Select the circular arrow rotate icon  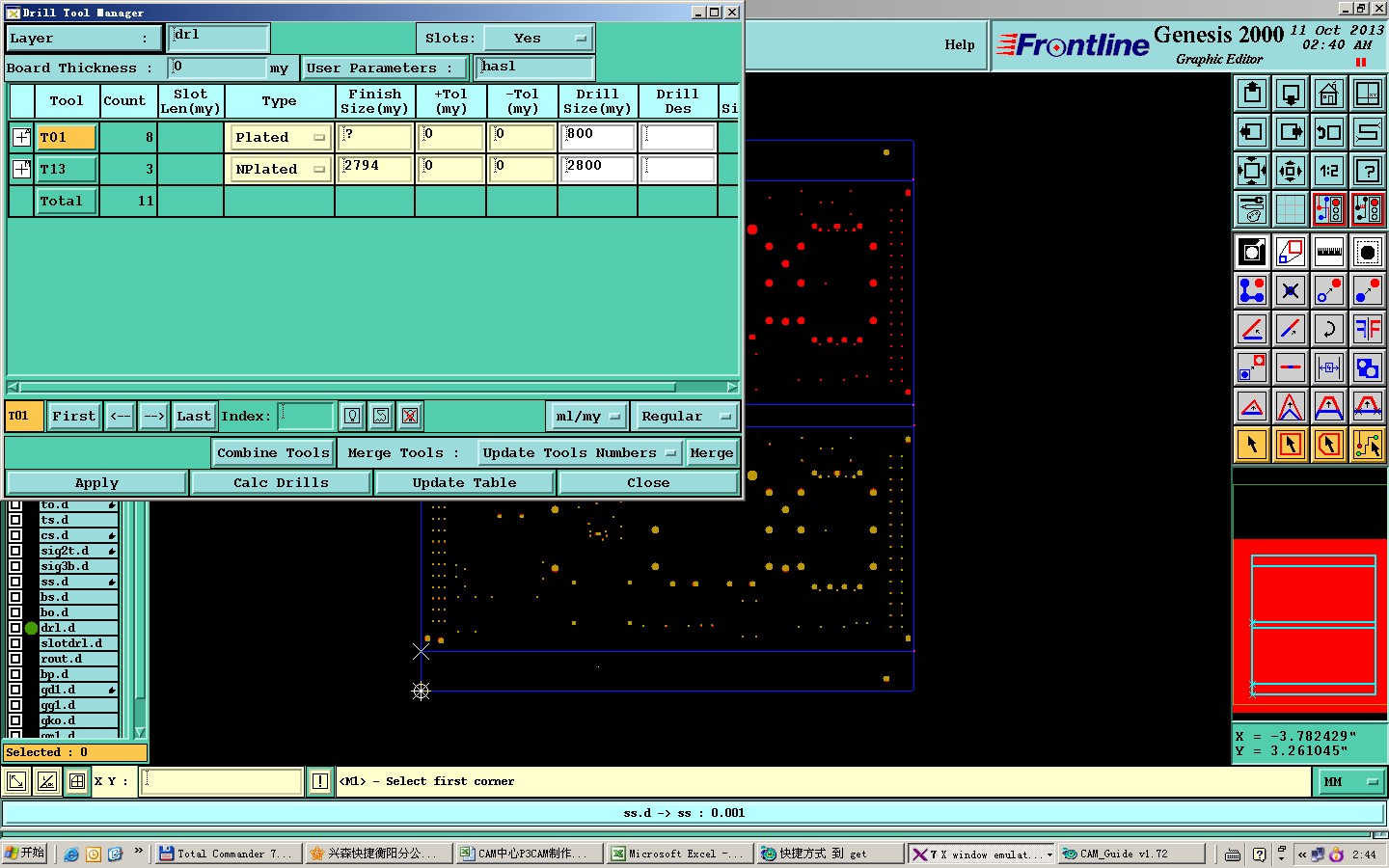click(x=1328, y=329)
